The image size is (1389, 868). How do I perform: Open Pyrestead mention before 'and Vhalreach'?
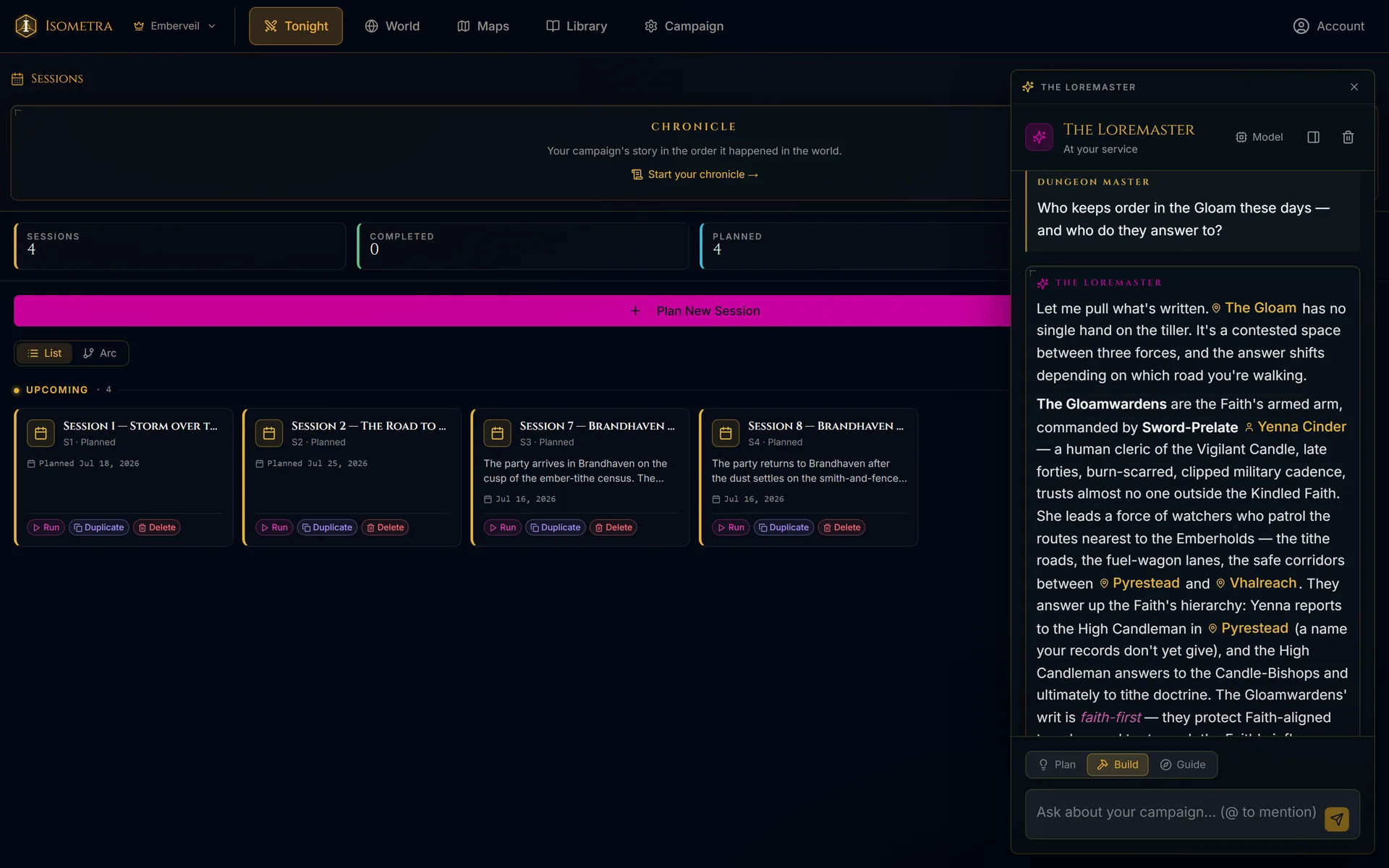pos(1139,583)
